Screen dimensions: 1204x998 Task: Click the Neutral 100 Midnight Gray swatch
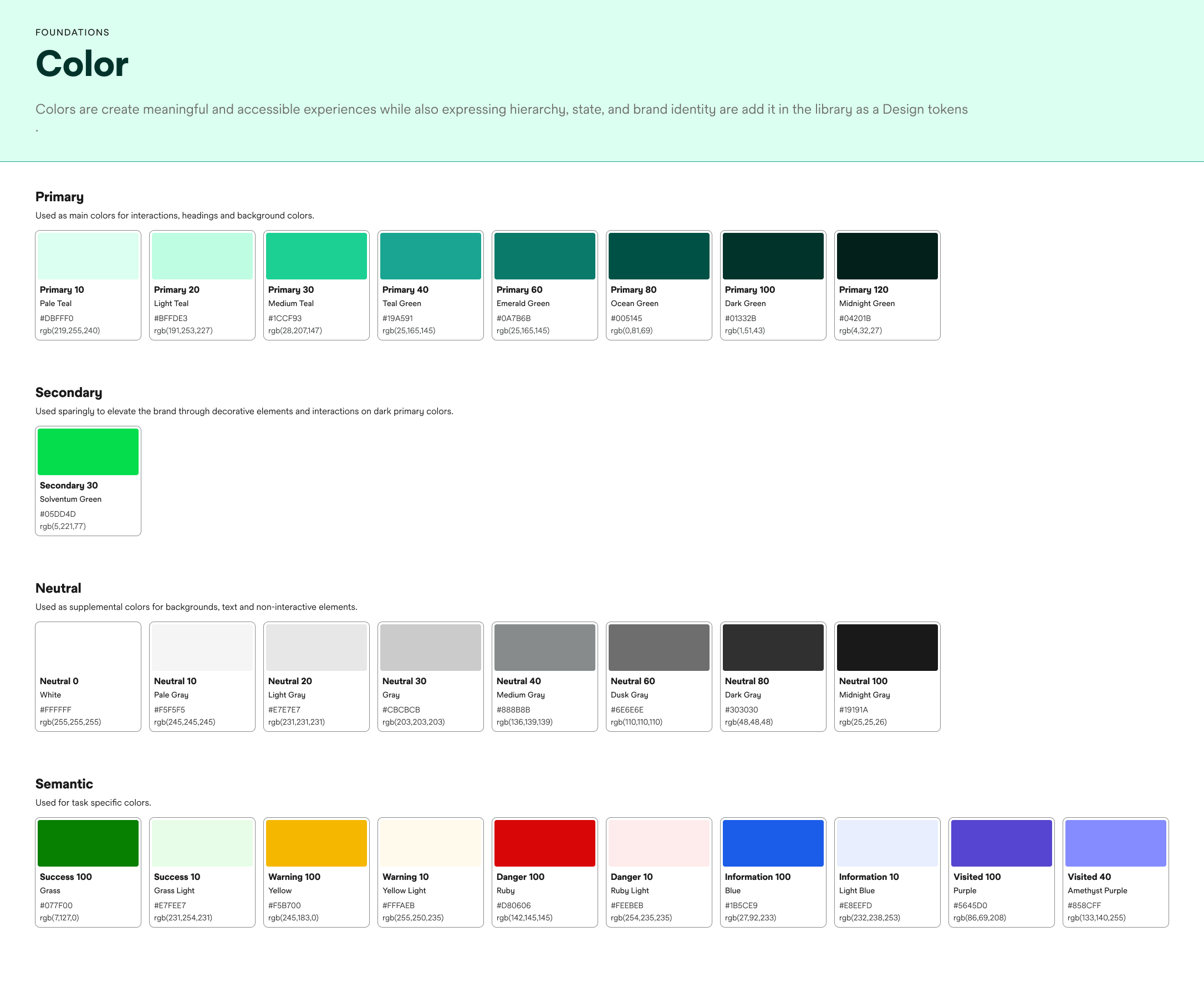coord(887,648)
